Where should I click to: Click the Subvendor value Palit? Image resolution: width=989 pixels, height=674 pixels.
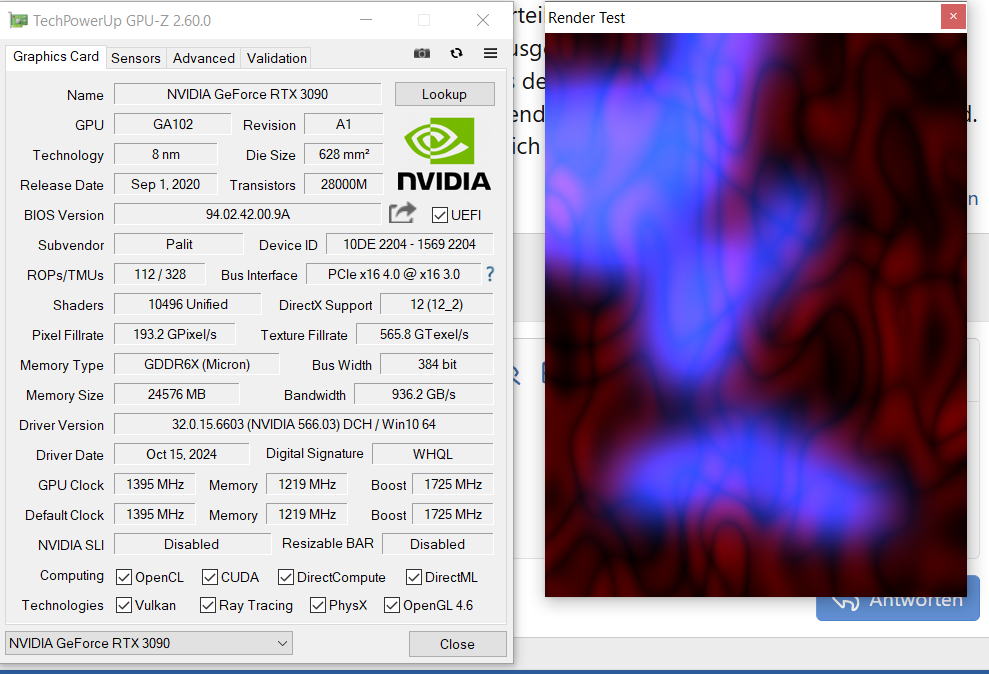178,244
